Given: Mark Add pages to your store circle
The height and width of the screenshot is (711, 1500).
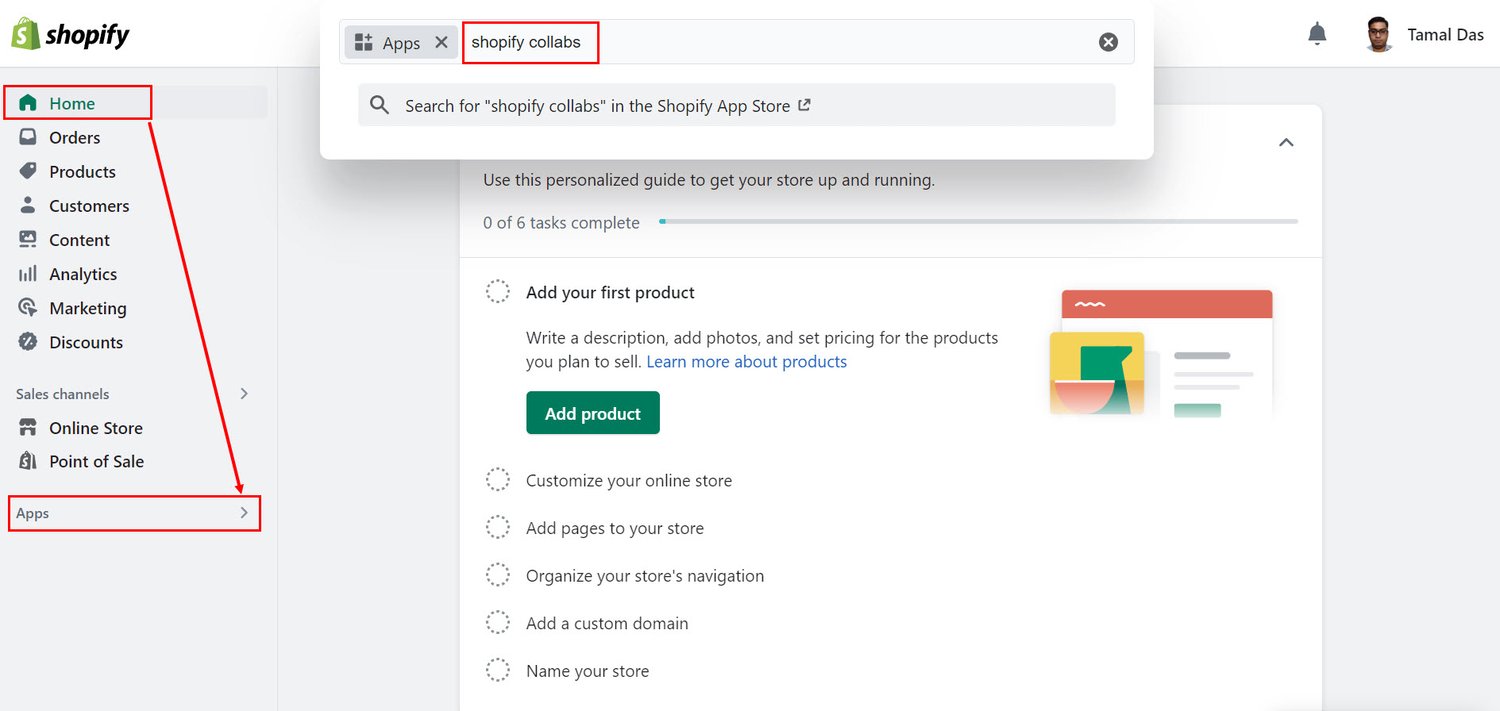Looking at the screenshot, I should [498, 528].
